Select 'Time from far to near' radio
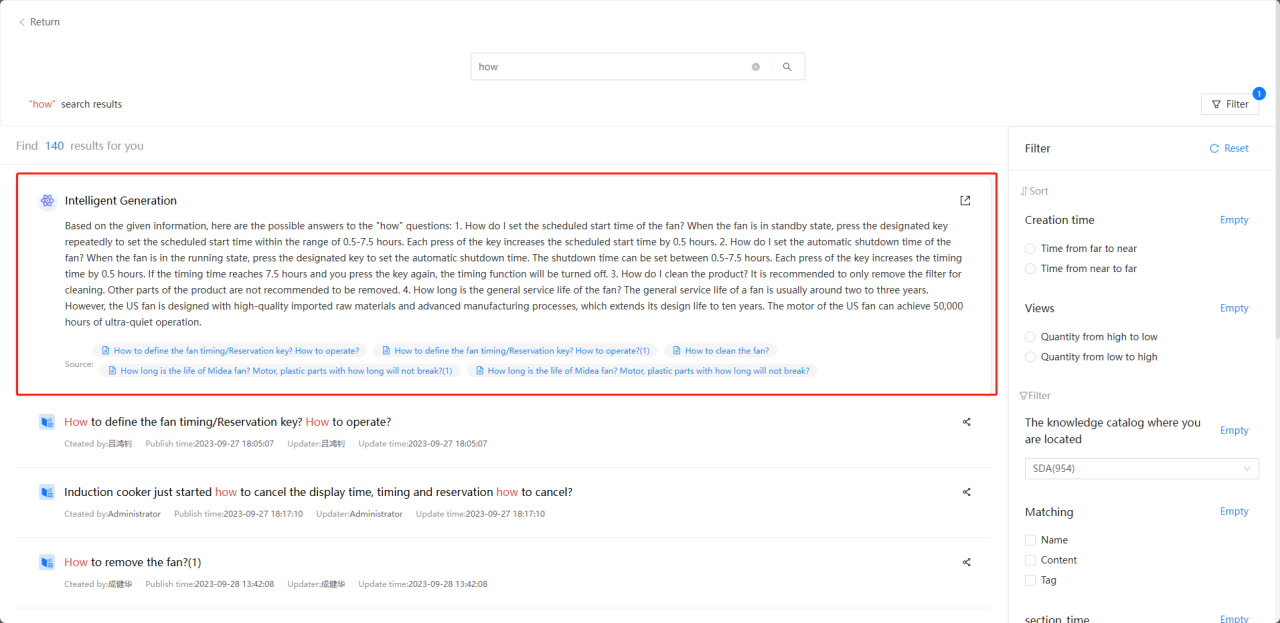The width and height of the screenshot is (1280, 623). tap(1030, 248)
